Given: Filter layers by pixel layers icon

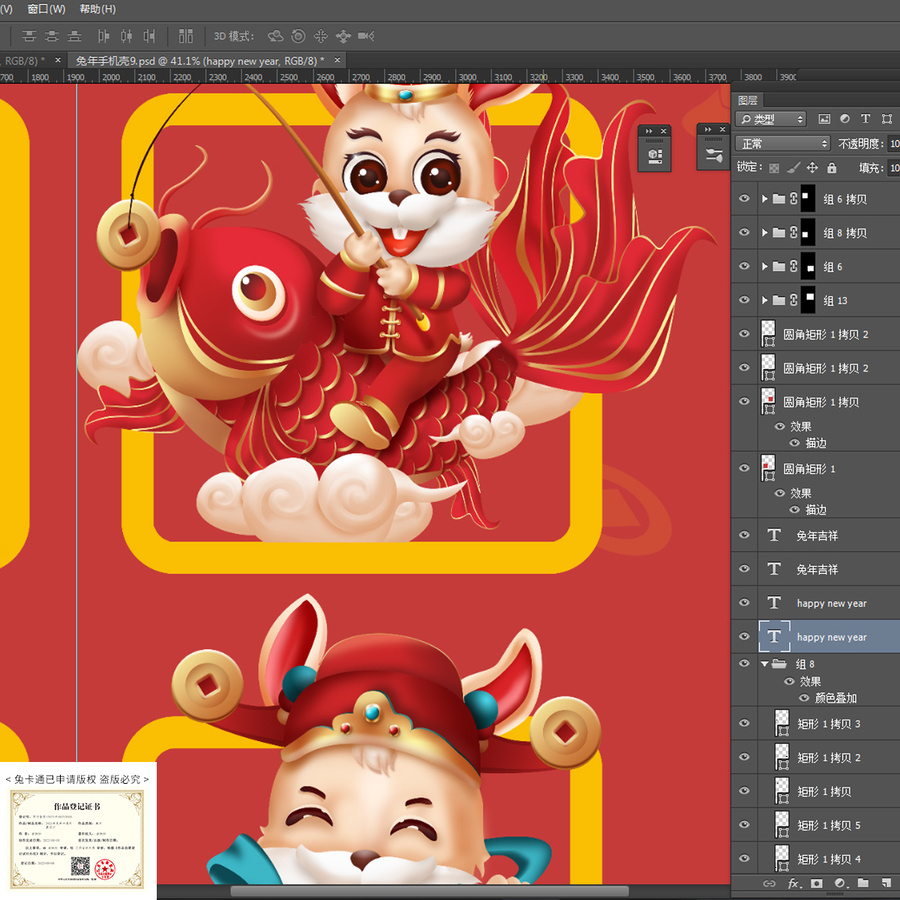Looking at the screenshot, I should coord(824,119).
